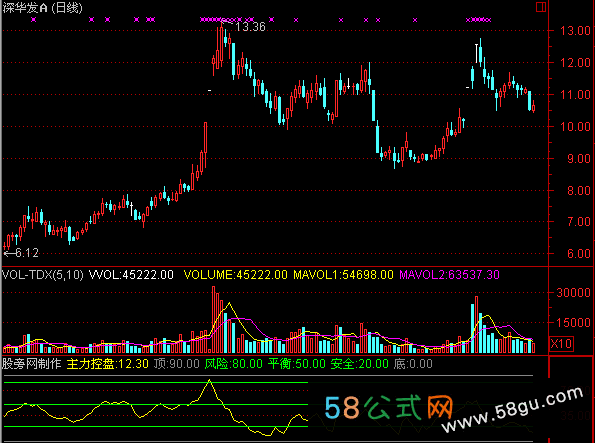This screenshot has height=443, width=595.
Task: Click the 安全:20.00 threshold label
Action: pos(359,364)
